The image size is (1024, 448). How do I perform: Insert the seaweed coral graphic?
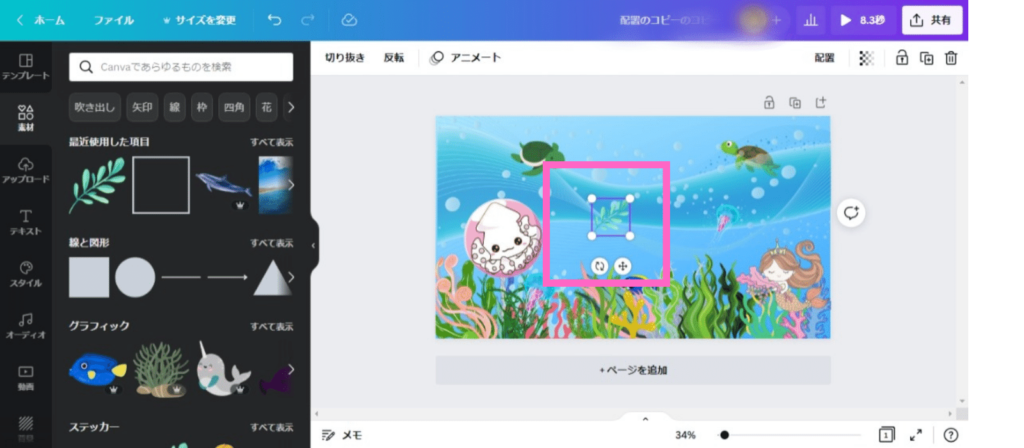[161, 370]
